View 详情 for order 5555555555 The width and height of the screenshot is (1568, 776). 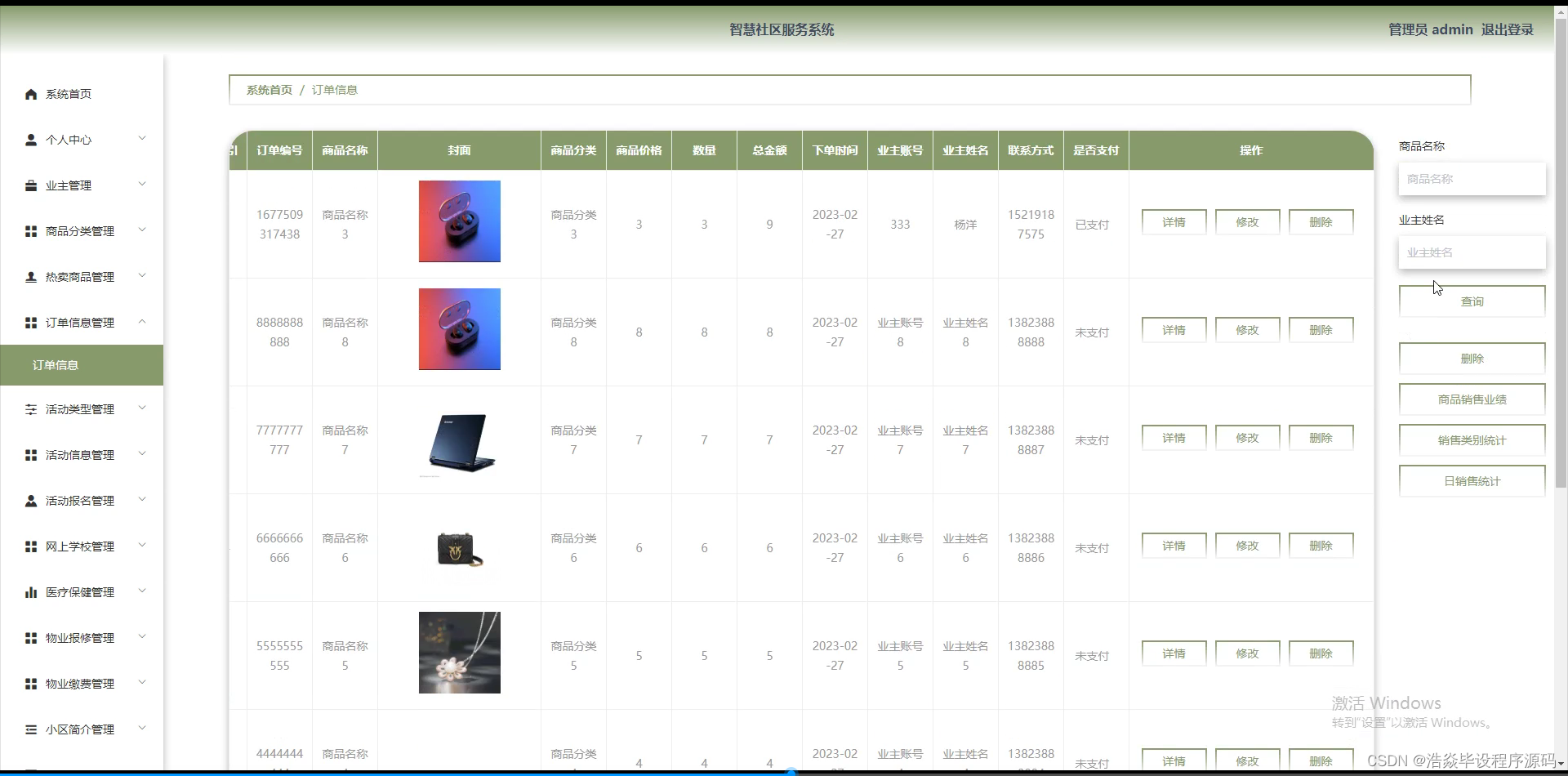pos(1174,653)
